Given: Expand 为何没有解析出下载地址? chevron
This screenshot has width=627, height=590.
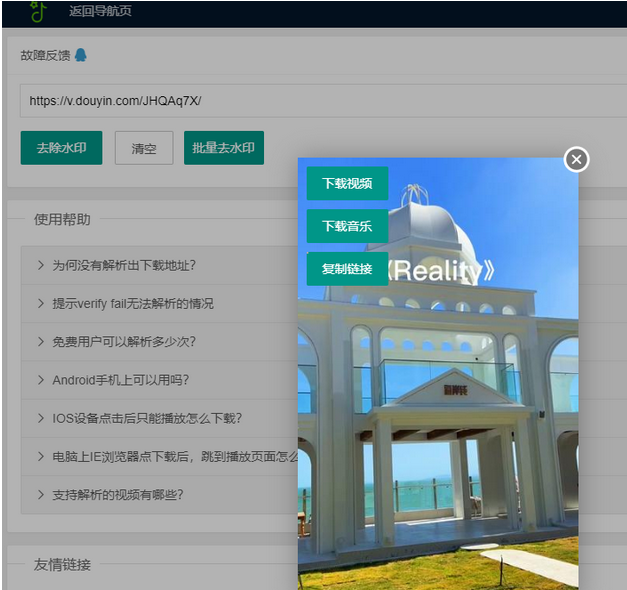Looking at the screenshot, I should tap(40, 265).
